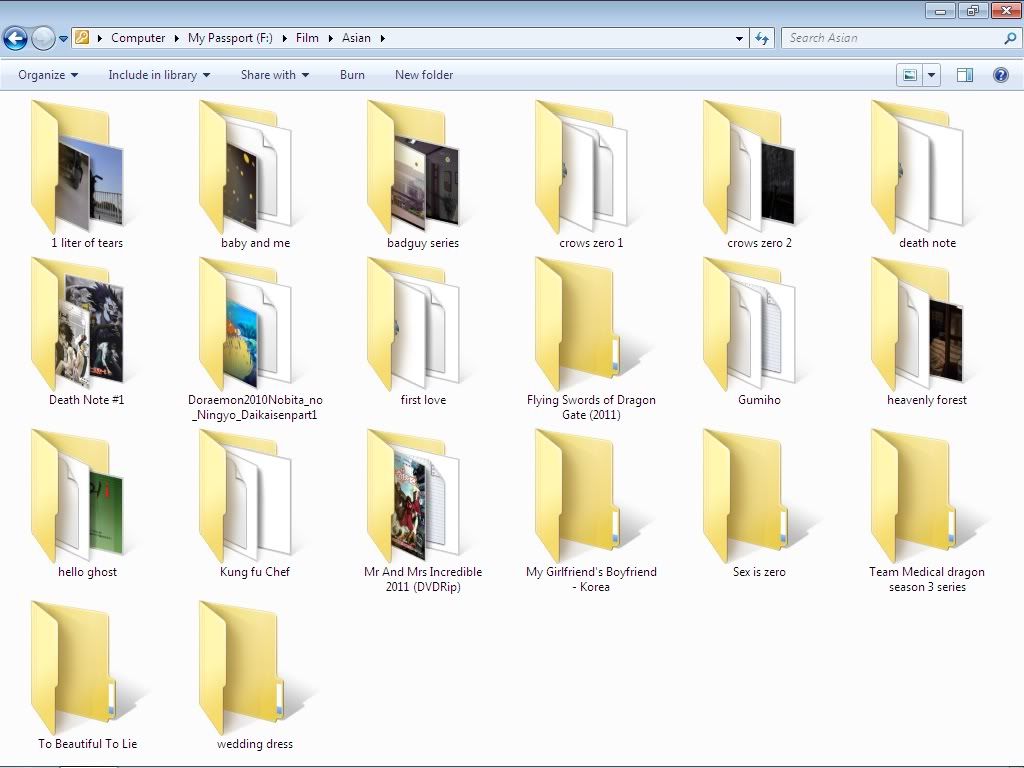Open 'Mr And Mrs Incredible' folder icon
Image resolution: width=1024 pixels, height=768 pixels.
pyautogui.click(x=414, y=496)
